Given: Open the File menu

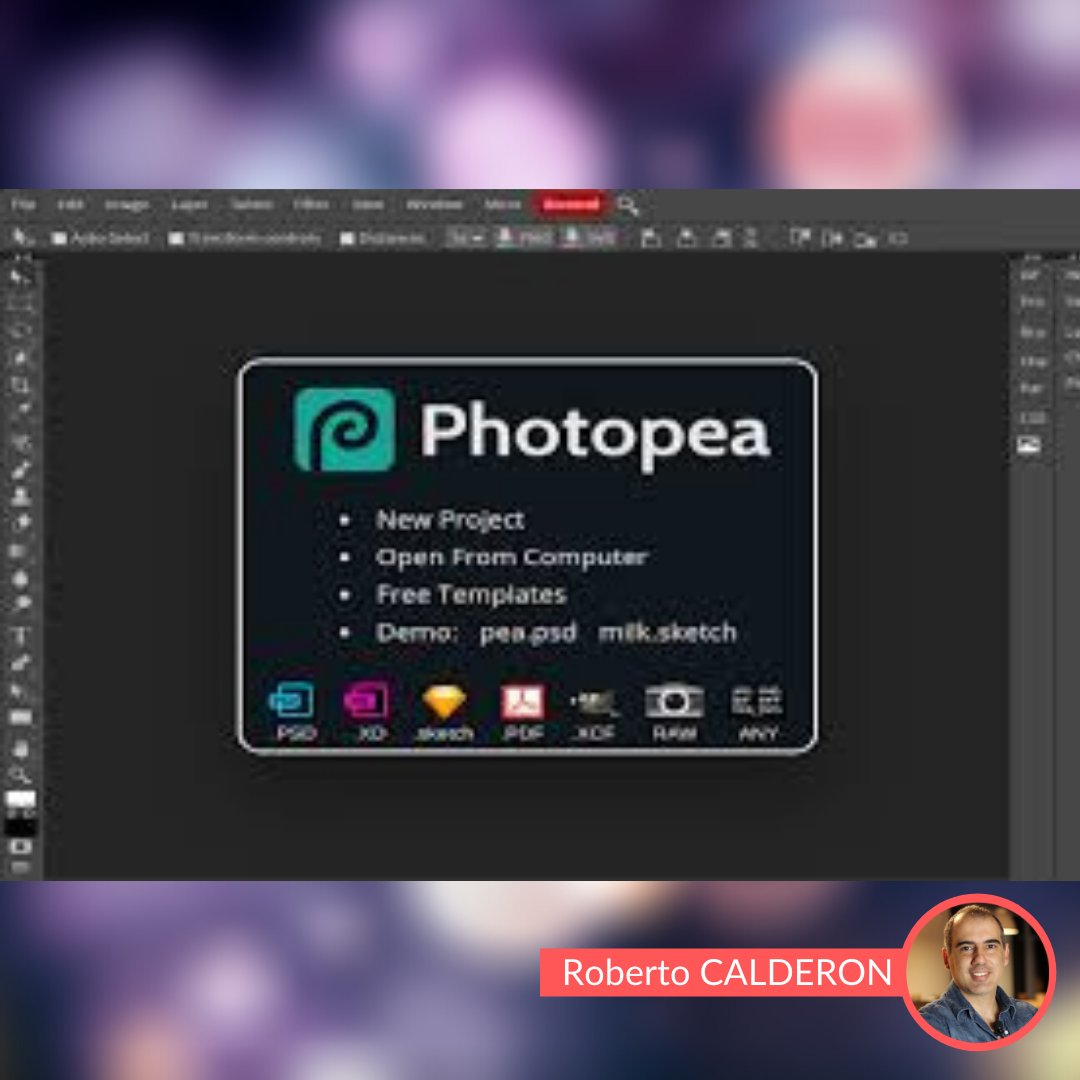Looking at the screenshot, I should (x=23, y=205).
